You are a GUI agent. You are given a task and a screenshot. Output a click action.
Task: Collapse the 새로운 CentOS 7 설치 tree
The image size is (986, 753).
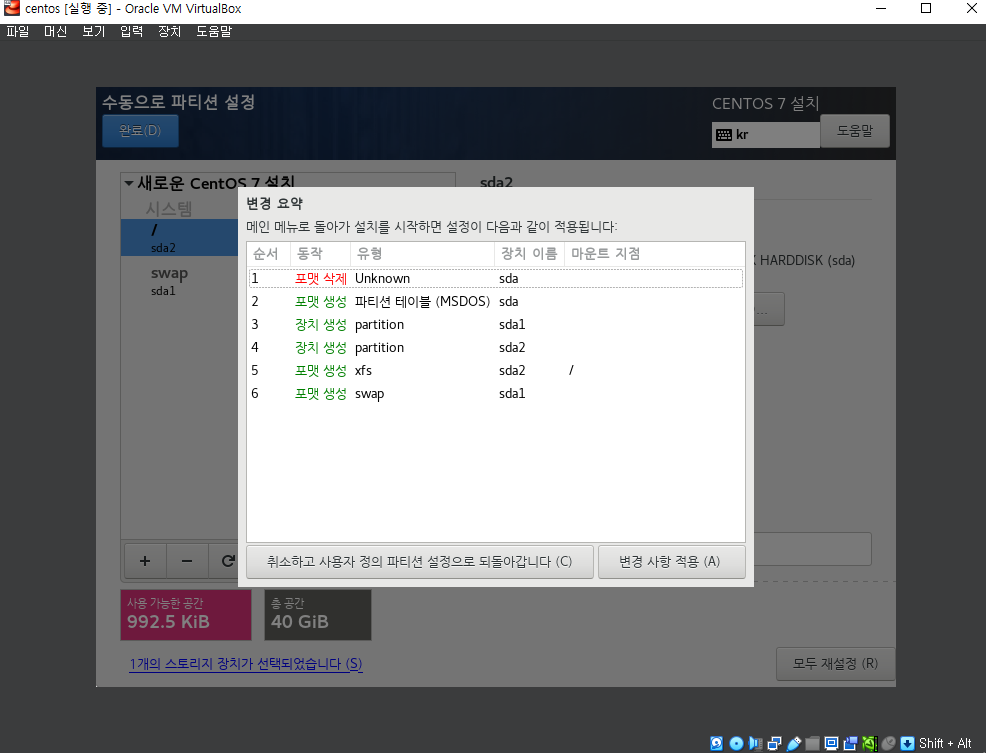(x=129, y=183)
